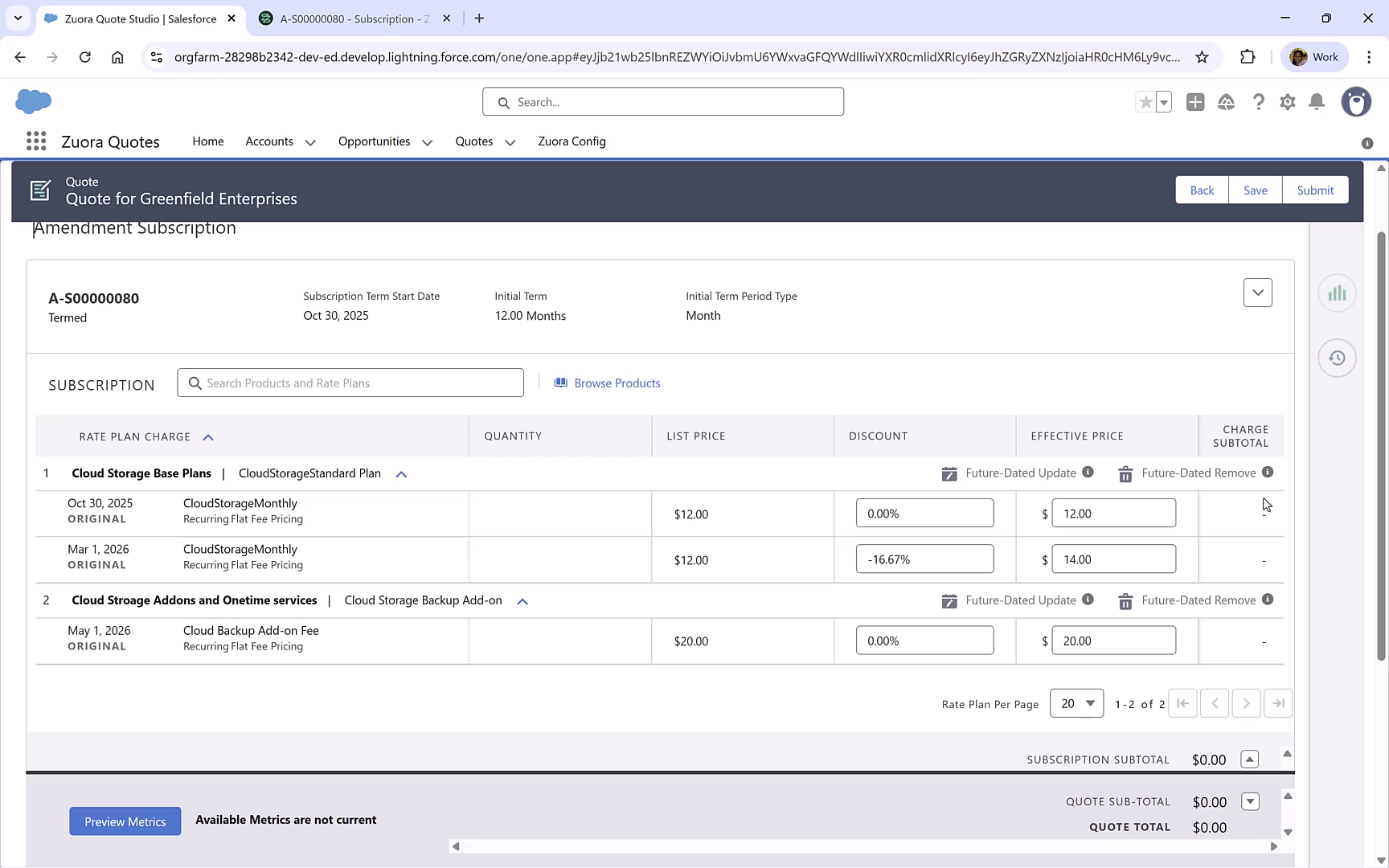This screenshot has height=868, width=1389.
Task: Open the info tooltip beside Future-Dated Remove
Action: [x=1268, y=473]
